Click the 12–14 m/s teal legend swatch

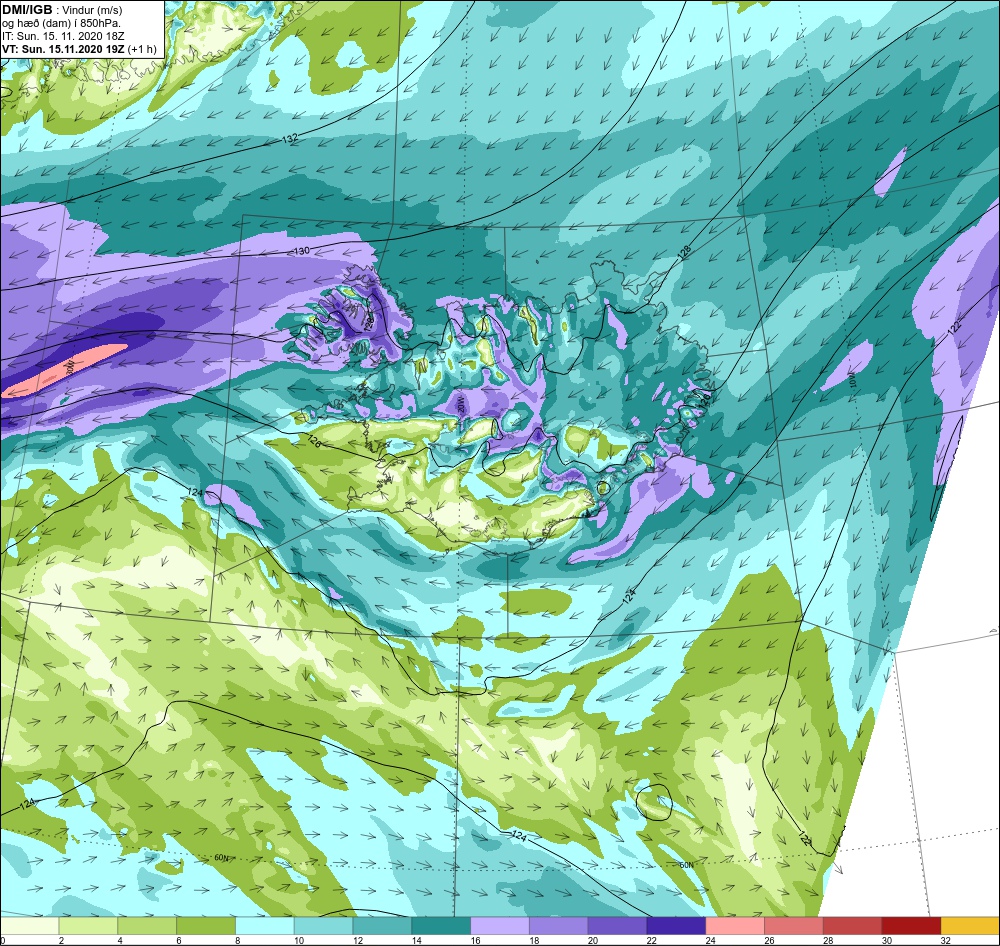point(382,925)
